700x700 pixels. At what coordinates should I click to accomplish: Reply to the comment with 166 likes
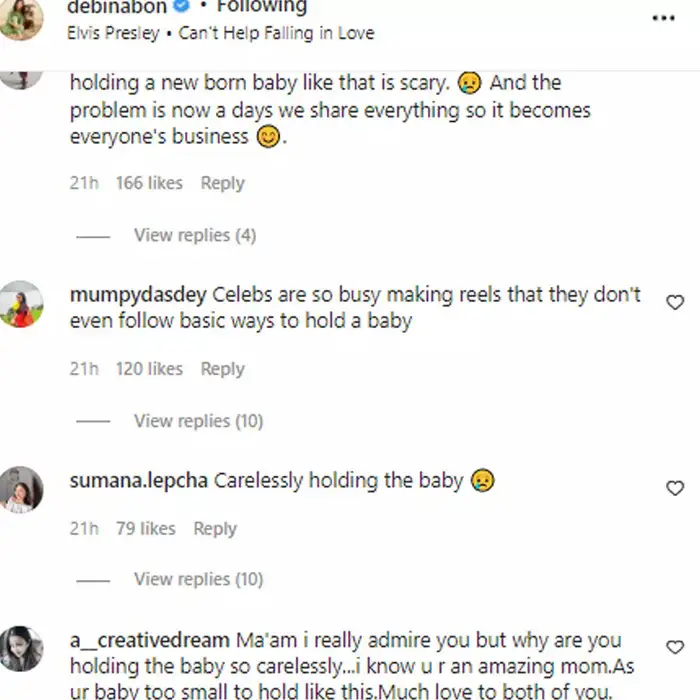(222, 183)
